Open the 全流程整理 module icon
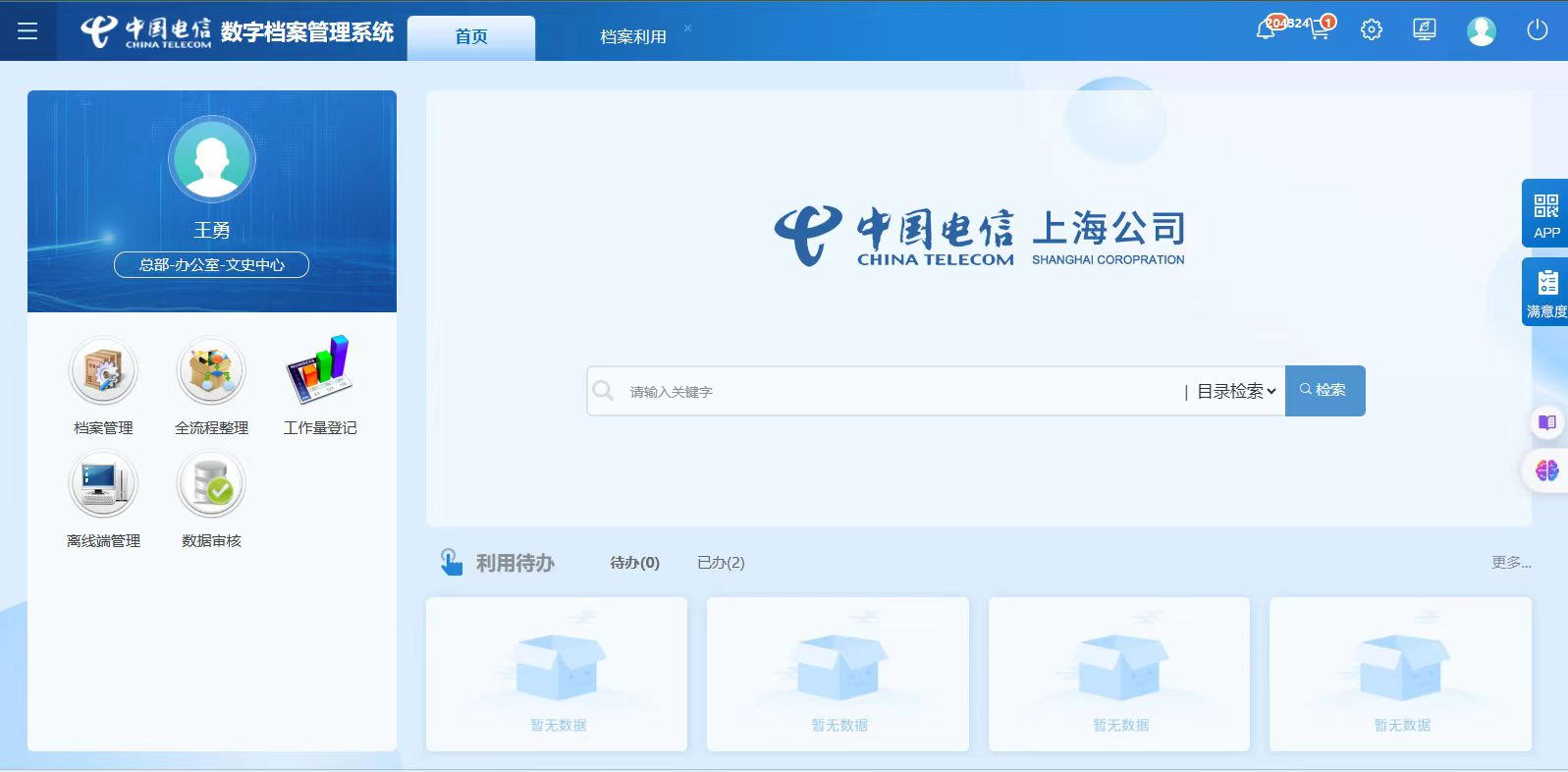This screenshot has height=772, width=1568. [x=211, y=371]
